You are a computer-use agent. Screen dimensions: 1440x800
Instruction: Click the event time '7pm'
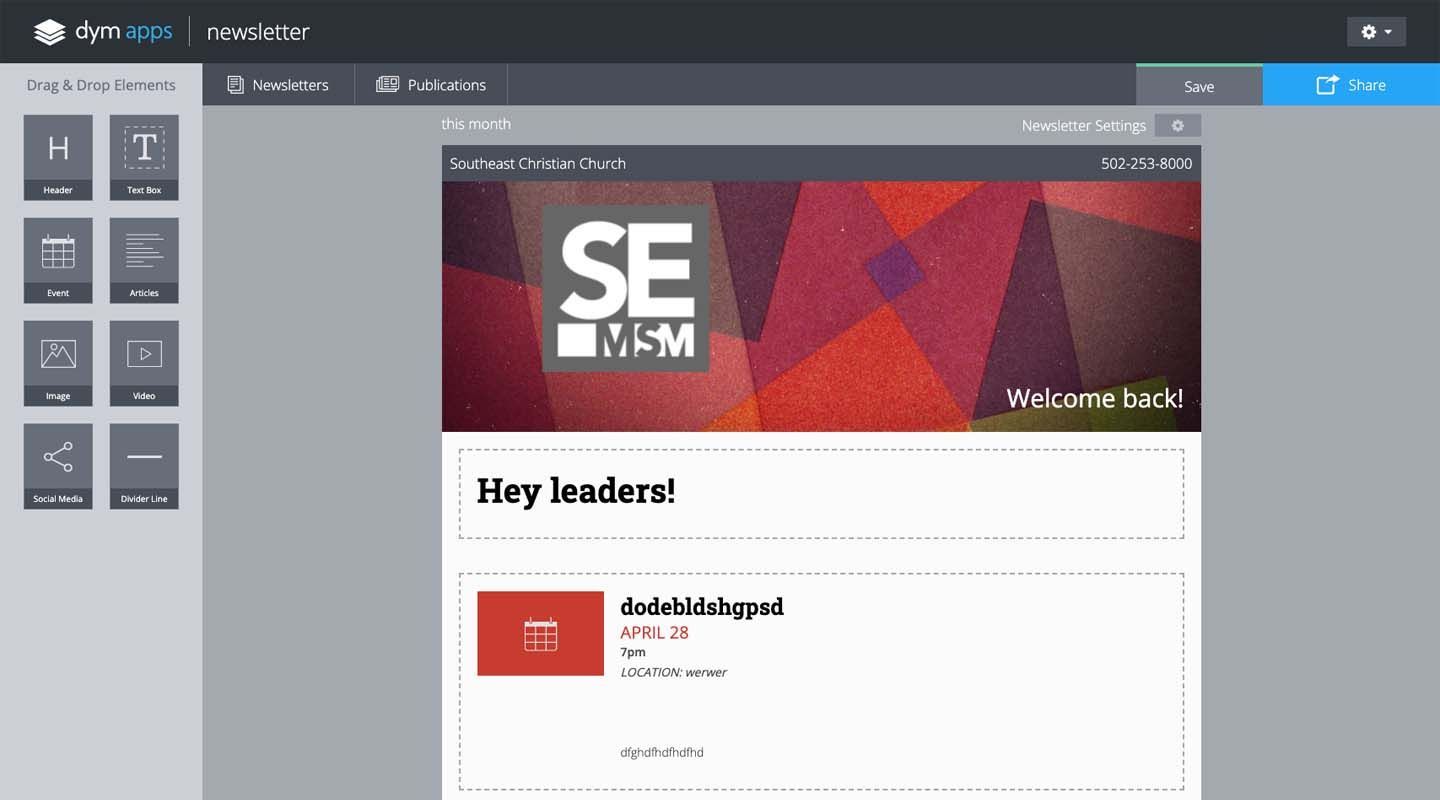[633, 652]
